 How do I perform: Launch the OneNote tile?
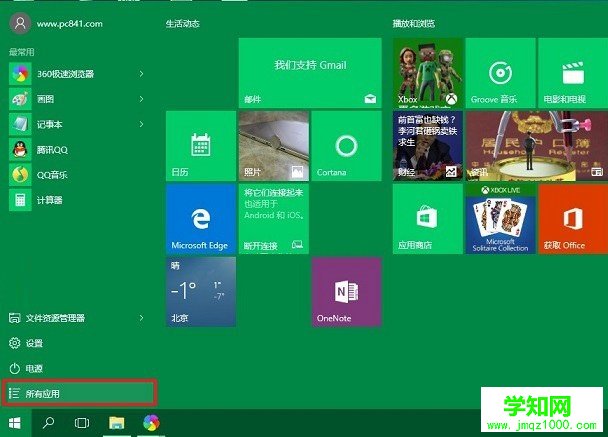tap(347, 292)
